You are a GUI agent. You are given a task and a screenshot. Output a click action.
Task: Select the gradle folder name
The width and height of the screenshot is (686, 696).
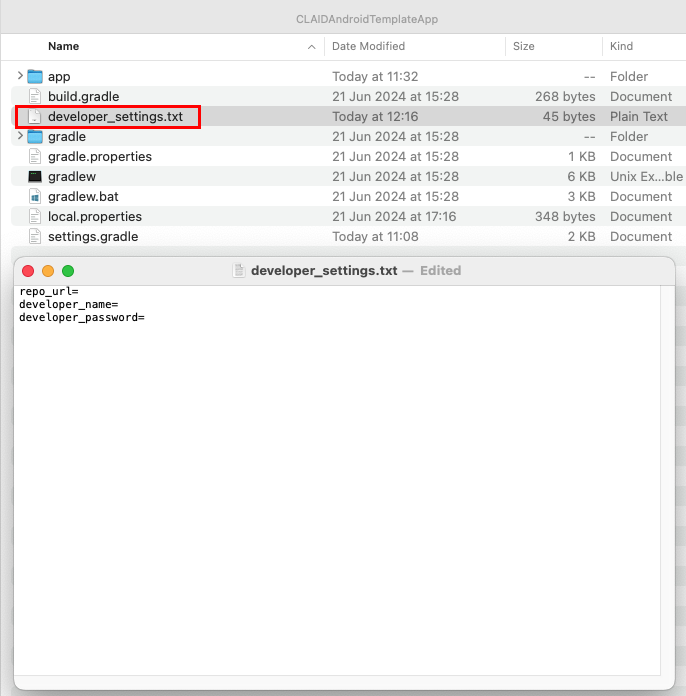67,136
